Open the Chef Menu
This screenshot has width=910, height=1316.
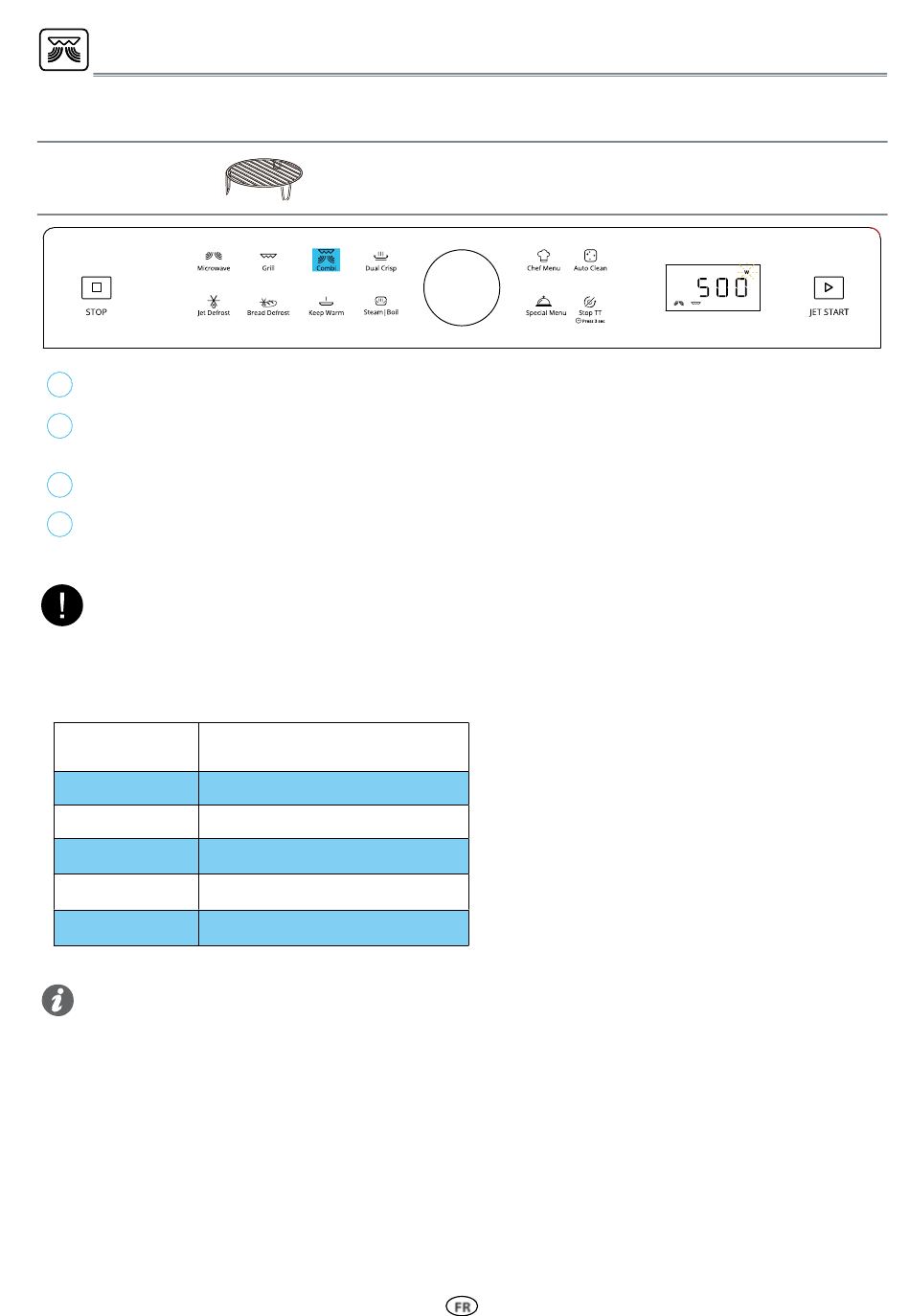click(543, 256)
